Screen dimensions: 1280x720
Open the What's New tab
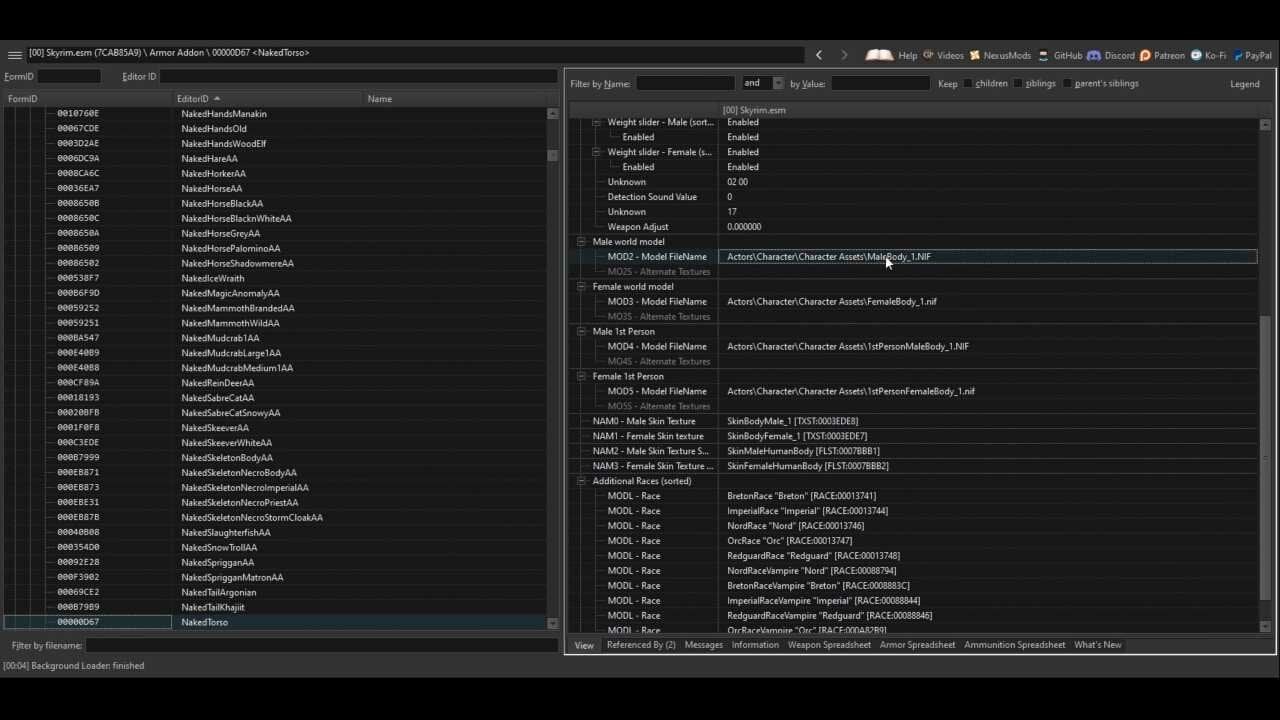(1097, 645)
